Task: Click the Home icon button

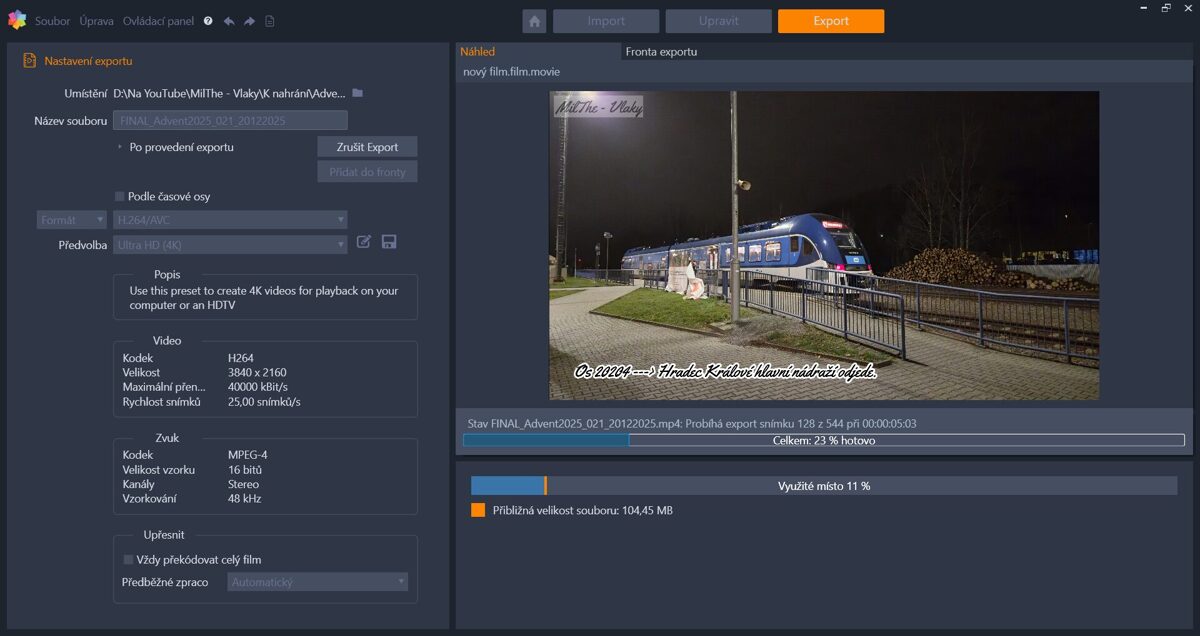Action: 534,21
